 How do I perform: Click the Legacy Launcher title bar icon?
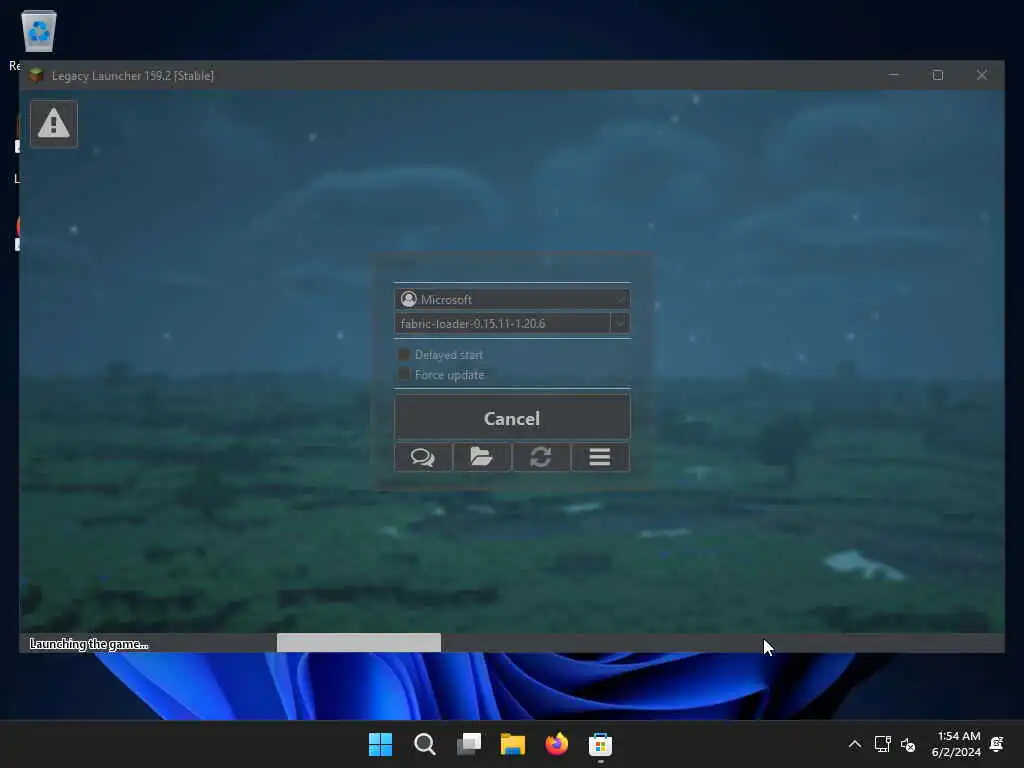coord(37,75)
